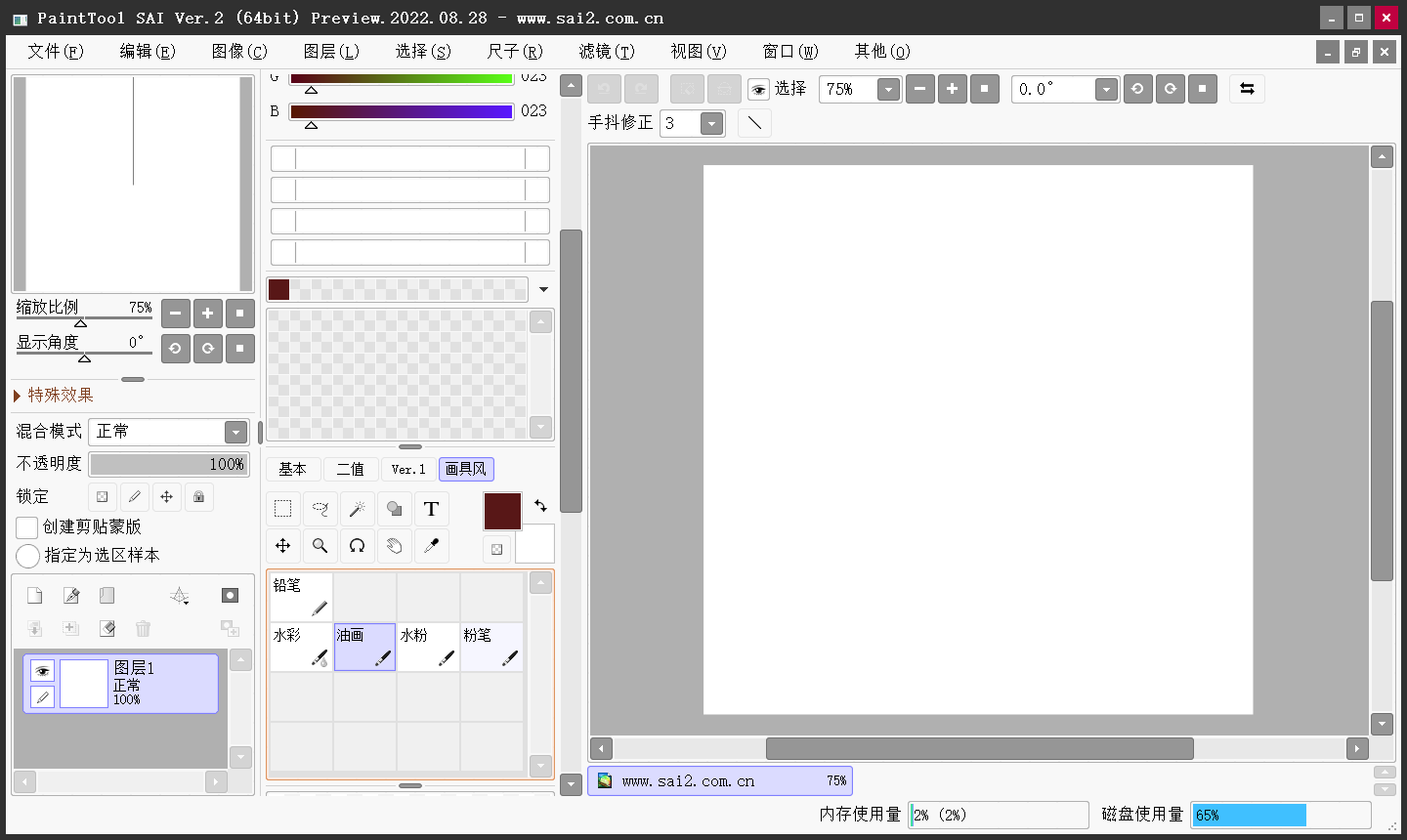Open the 编辑(E) menu
Image resolution: width=1407 pixels, height=840 pixels.
(148, 52)
